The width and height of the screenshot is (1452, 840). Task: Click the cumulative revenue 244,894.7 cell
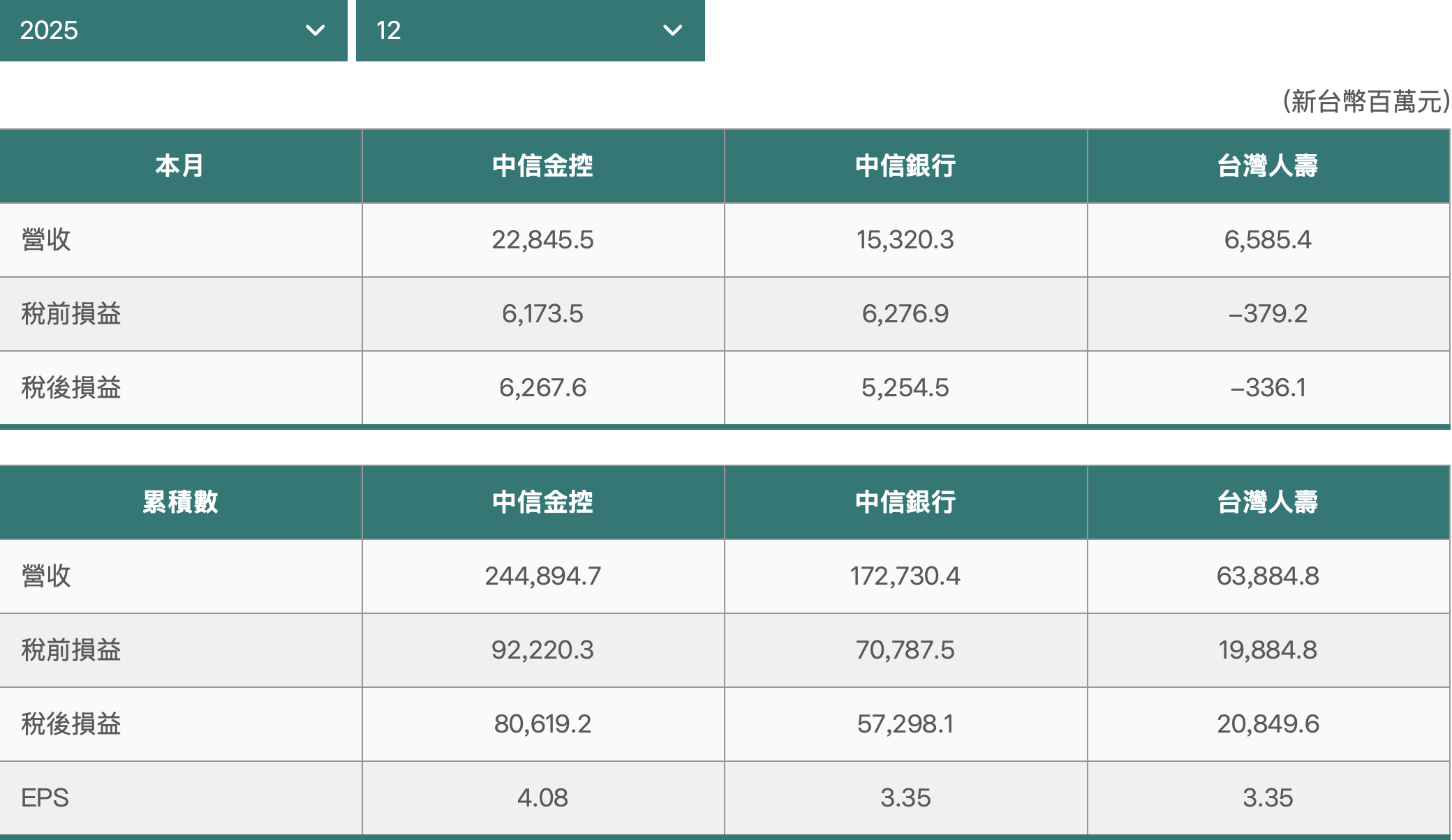coord(542,576)
